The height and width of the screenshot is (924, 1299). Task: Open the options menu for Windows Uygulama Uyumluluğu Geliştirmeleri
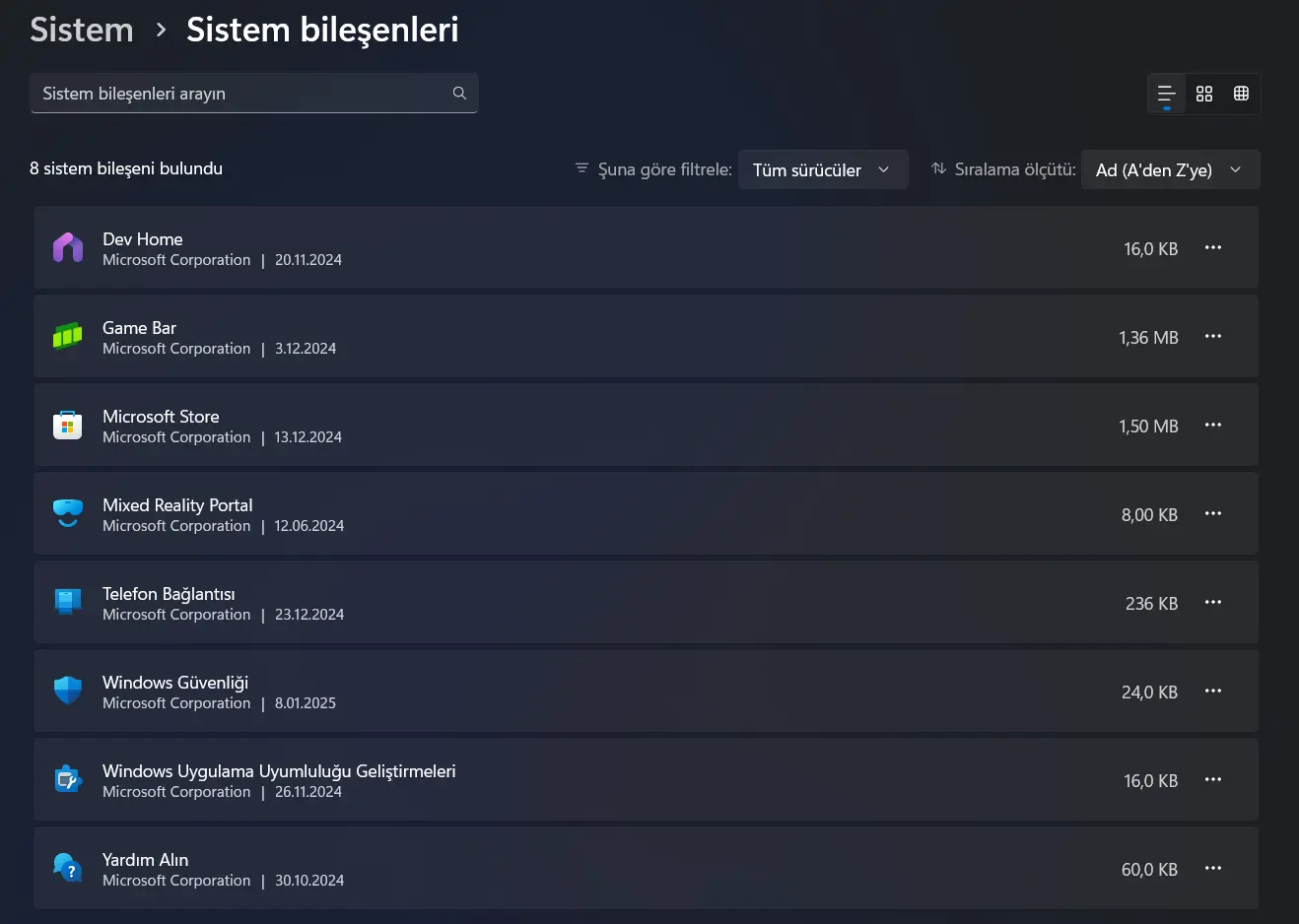point(1213,779)
